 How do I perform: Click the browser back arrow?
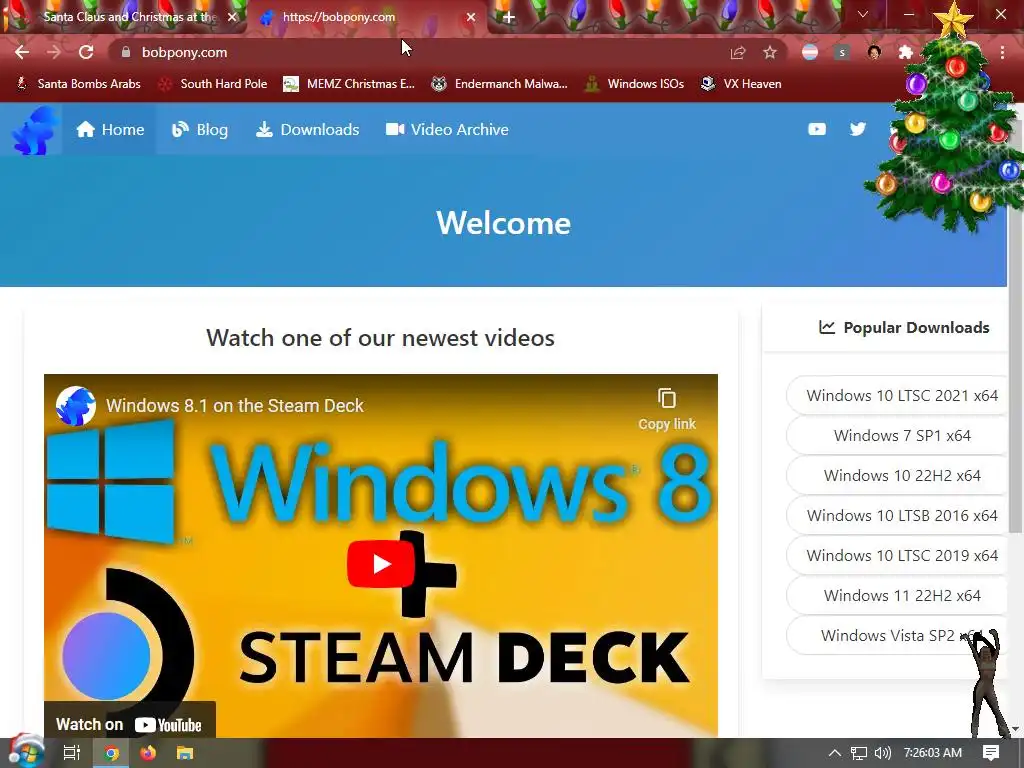(x=22, y=52)
